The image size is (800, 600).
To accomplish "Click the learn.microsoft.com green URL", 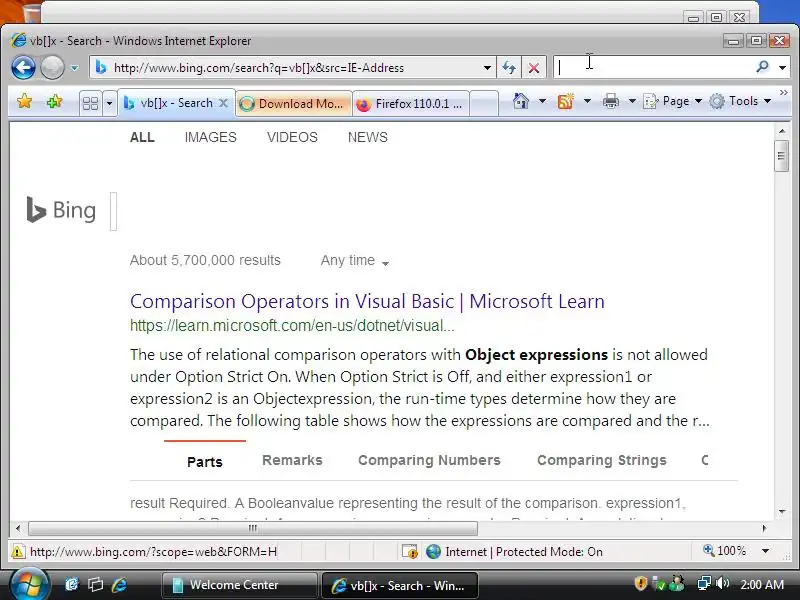I will pyautogui.click(x=292, y=326).
